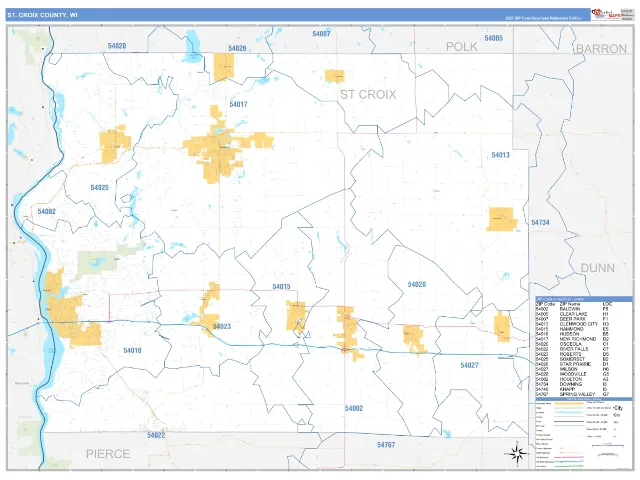640x480 pixels.
Task: Click the WILSON row in the ZIP index
Action: coord(574,369)
